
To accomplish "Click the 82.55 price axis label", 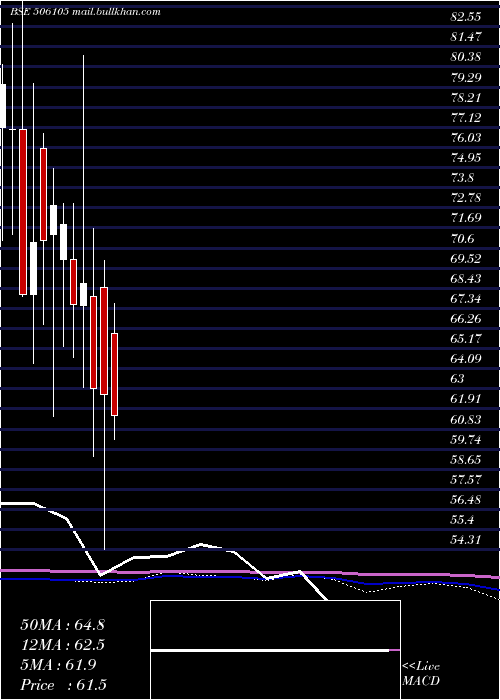I will [466, 17].
